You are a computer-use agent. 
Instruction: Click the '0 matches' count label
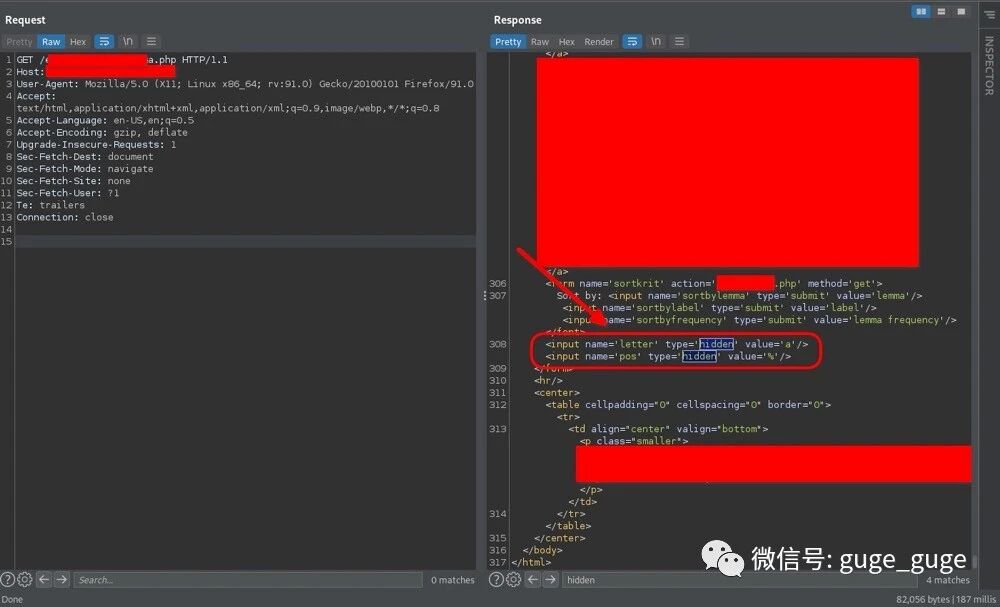(453, 580)
